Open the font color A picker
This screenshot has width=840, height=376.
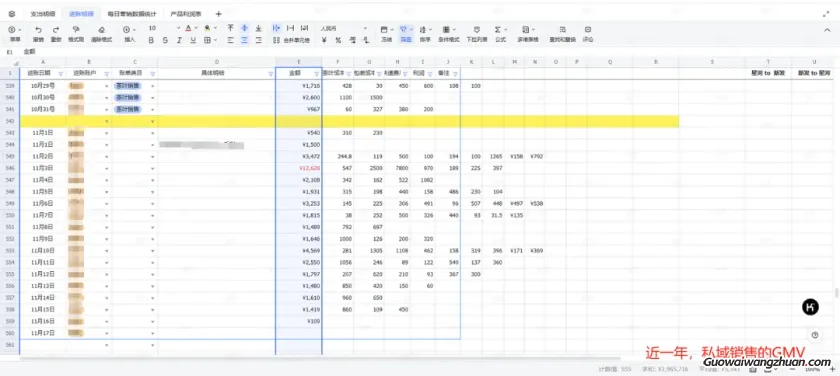[x=189, y=28]
